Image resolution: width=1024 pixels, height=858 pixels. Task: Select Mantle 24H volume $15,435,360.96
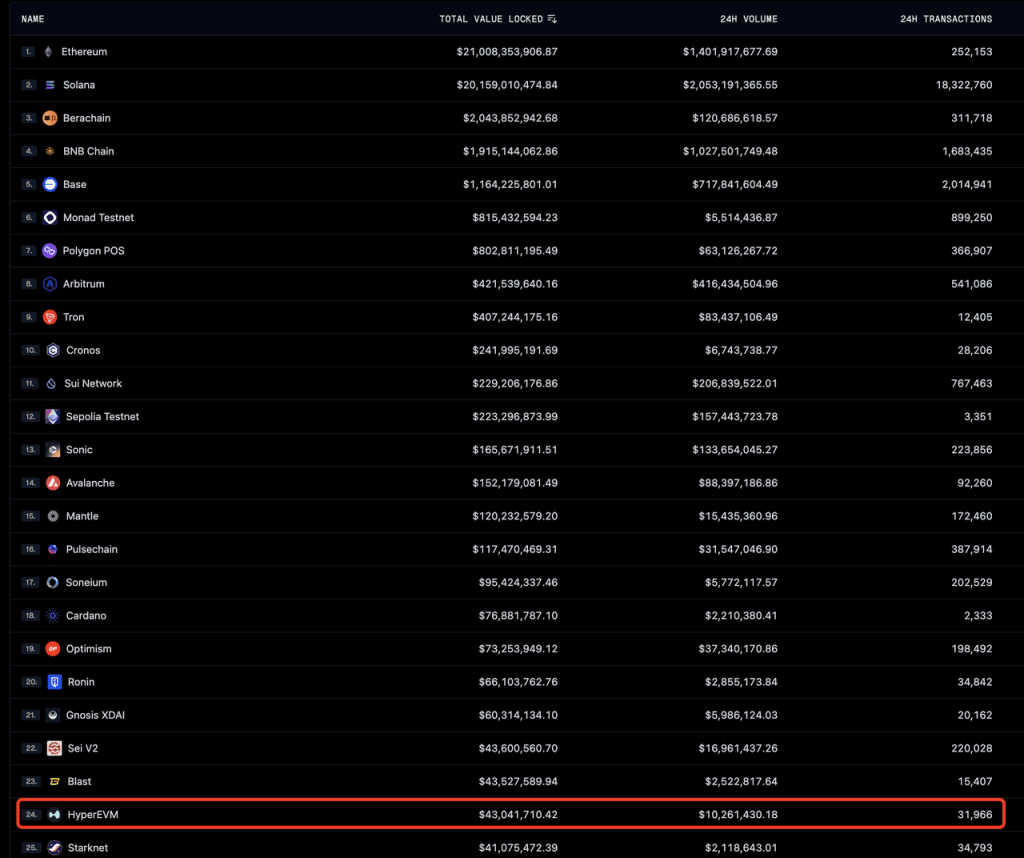(738, 516)
